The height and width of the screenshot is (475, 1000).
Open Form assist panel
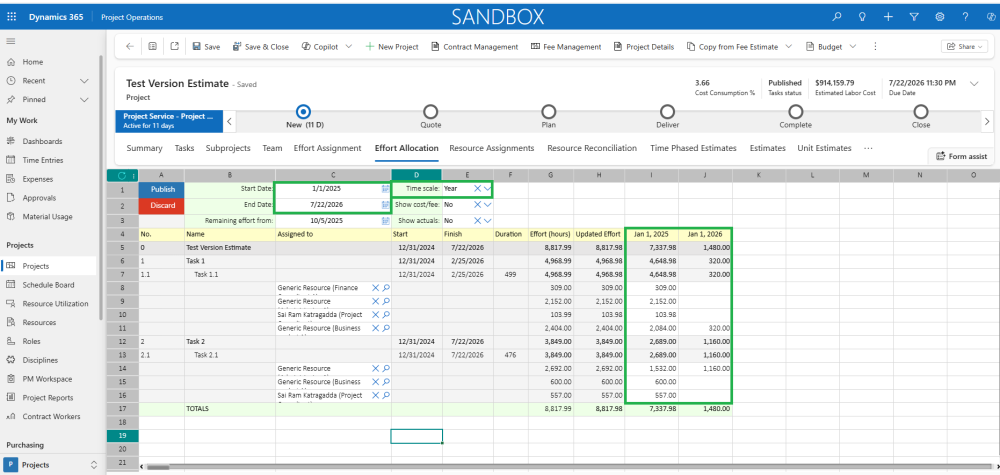tap(961, 156)
